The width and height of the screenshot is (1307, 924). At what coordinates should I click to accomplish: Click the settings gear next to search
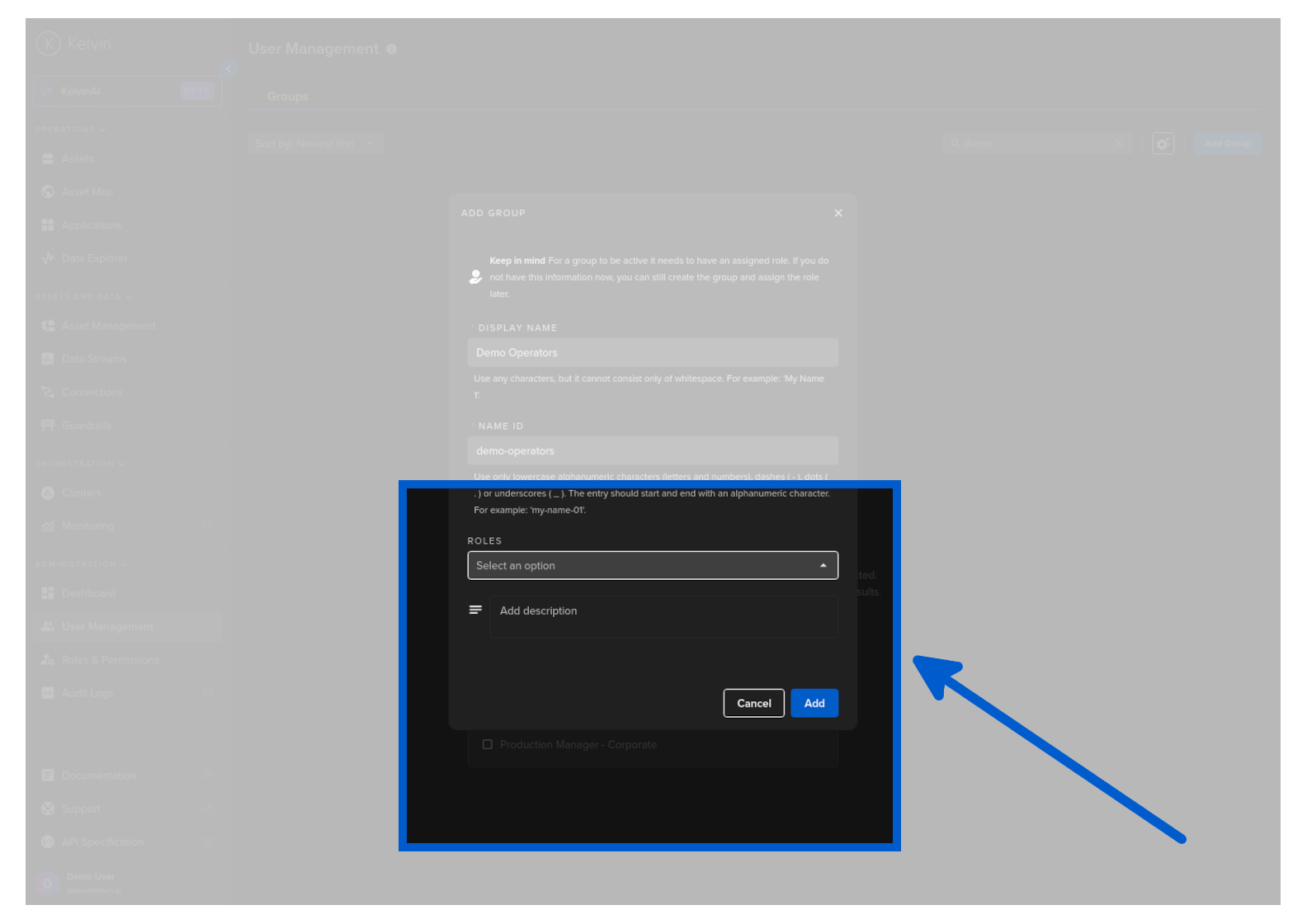[1163, 144]
